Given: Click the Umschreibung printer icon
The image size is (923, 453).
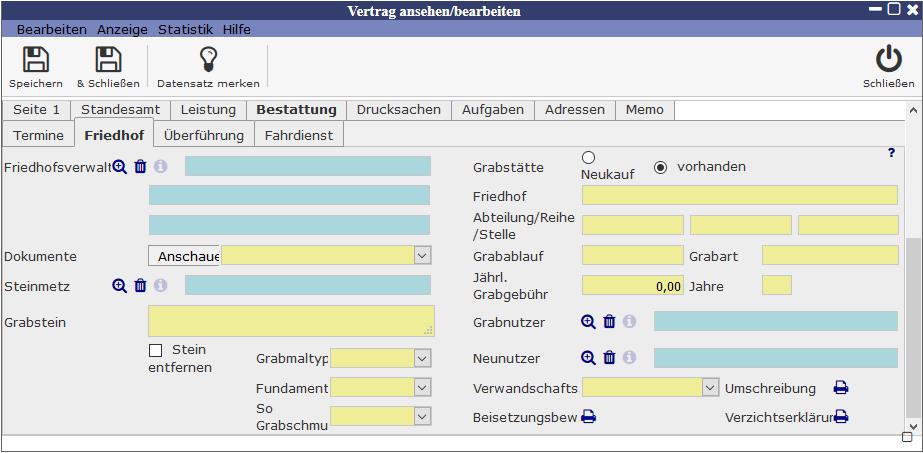Looking at the screenshot, I should pos(841,388).
